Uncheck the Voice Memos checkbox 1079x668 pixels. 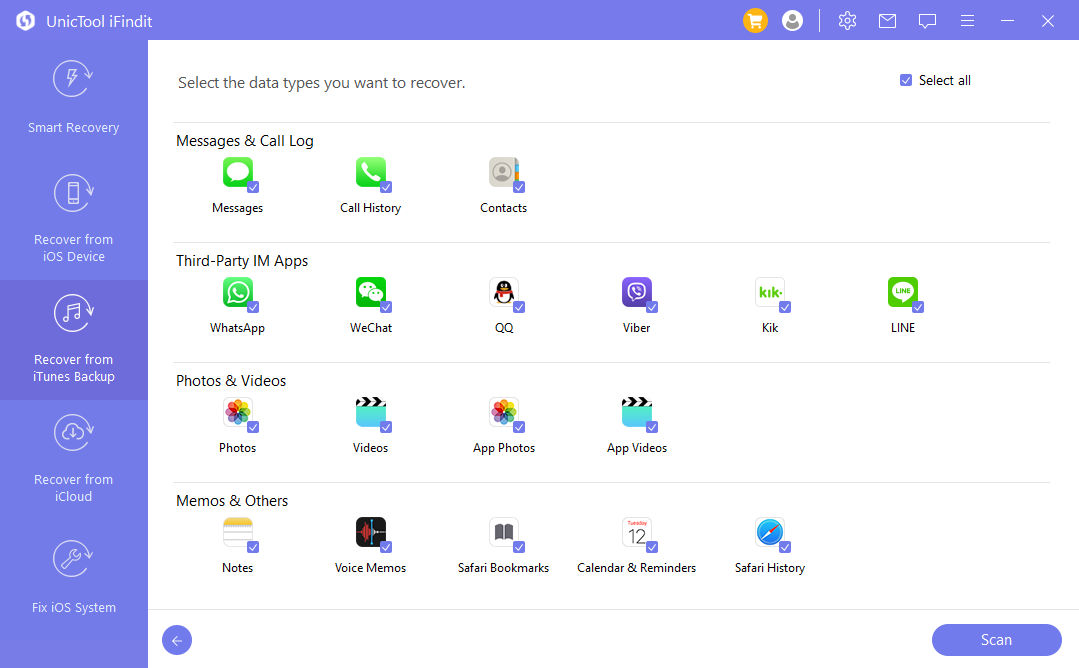coord(386,547)
